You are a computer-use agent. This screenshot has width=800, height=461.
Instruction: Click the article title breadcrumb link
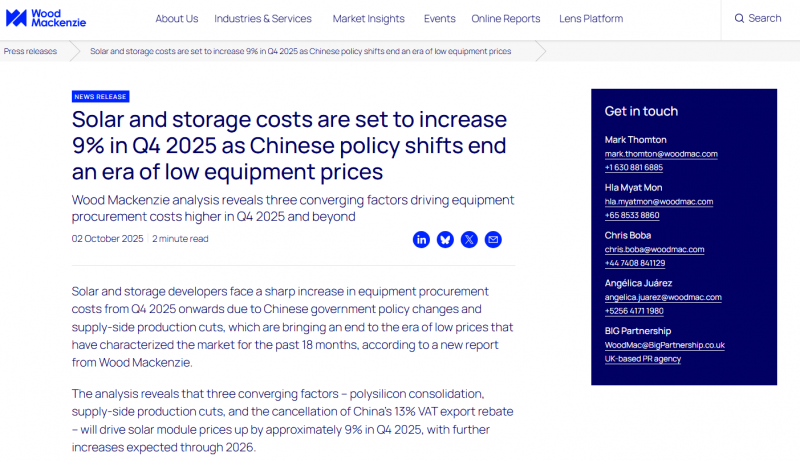[300, 50]
